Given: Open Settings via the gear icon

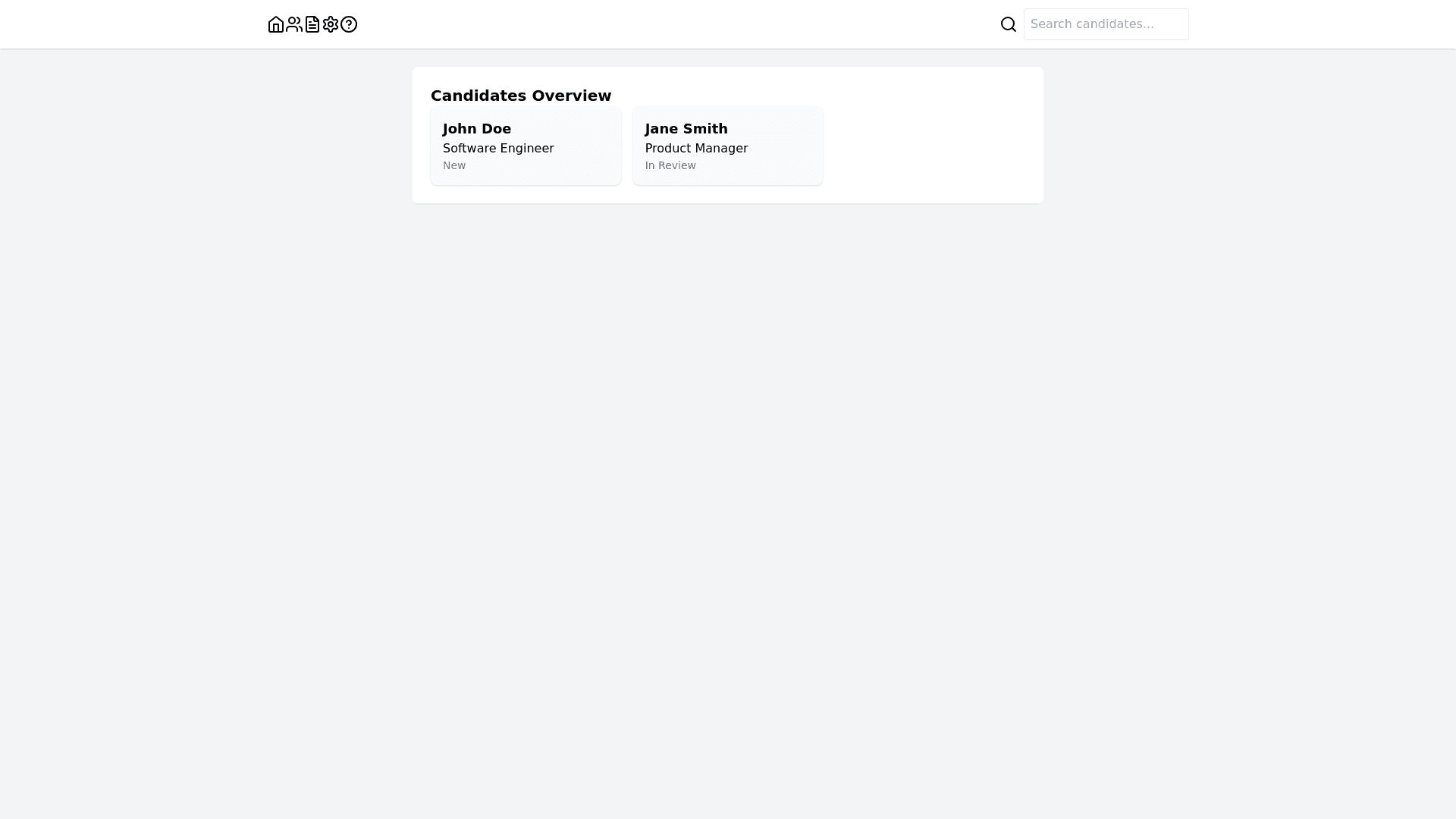Looking at the screenshot, I should (331, 24).
